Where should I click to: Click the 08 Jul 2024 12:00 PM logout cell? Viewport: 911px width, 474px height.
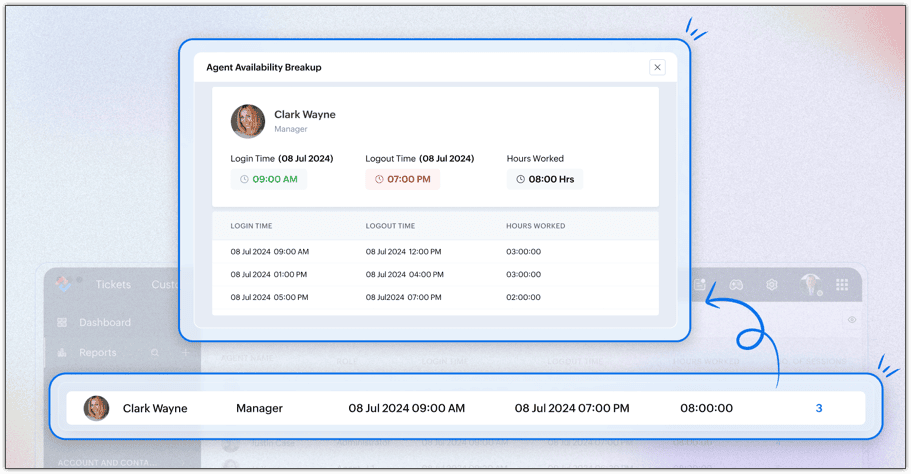click(x=403, y=252)
